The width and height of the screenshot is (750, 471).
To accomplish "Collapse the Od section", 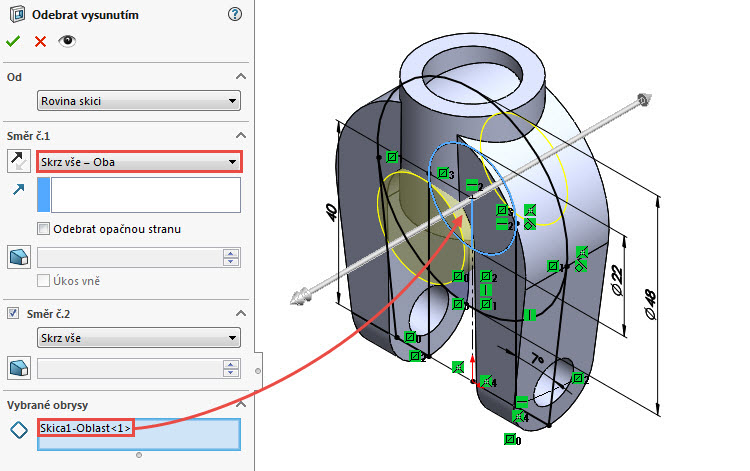I will [x=241, y=77].
